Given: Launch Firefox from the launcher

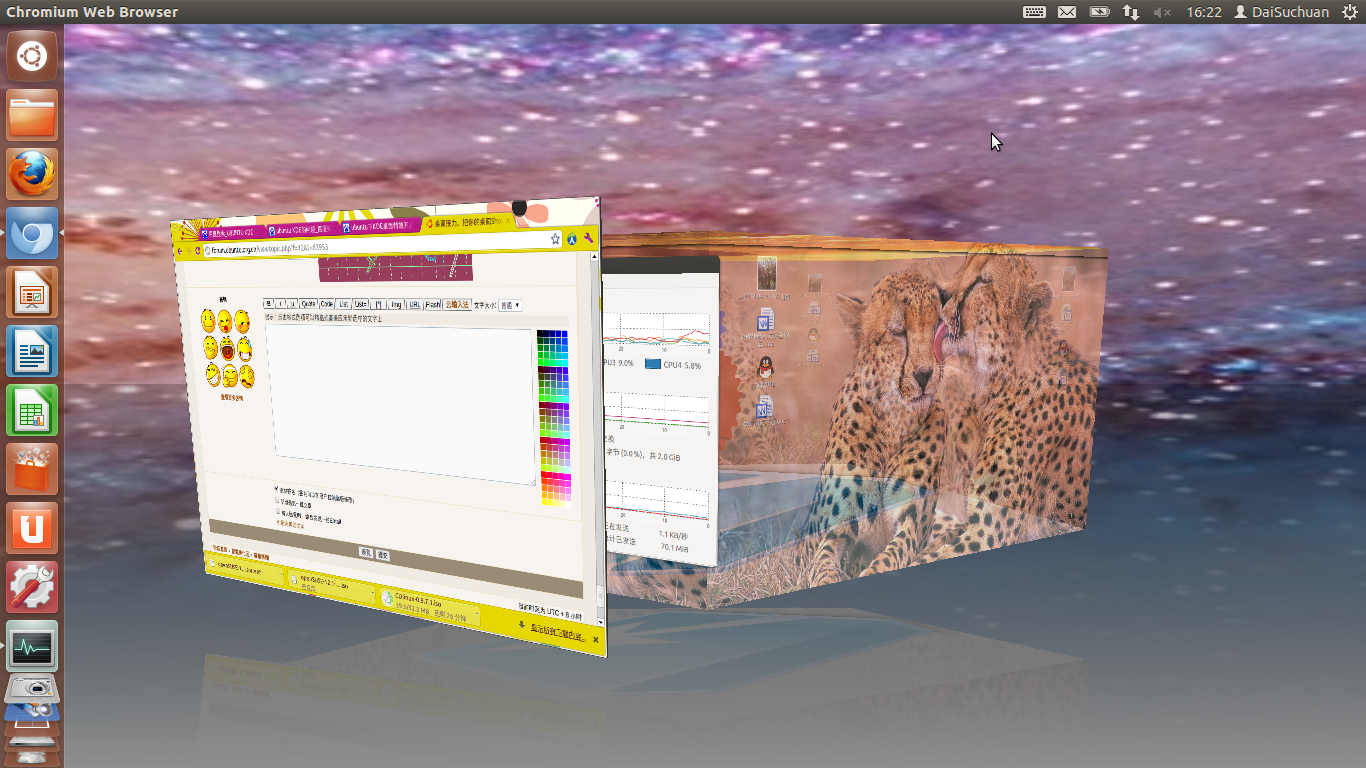Looking at the screenshot, I should pos(32,174).
